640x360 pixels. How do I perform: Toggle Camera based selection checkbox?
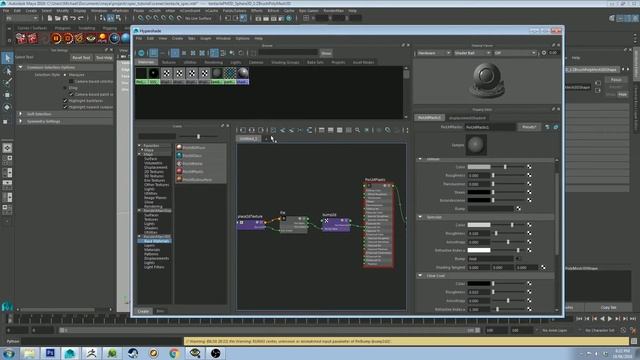tap(71, 81)
